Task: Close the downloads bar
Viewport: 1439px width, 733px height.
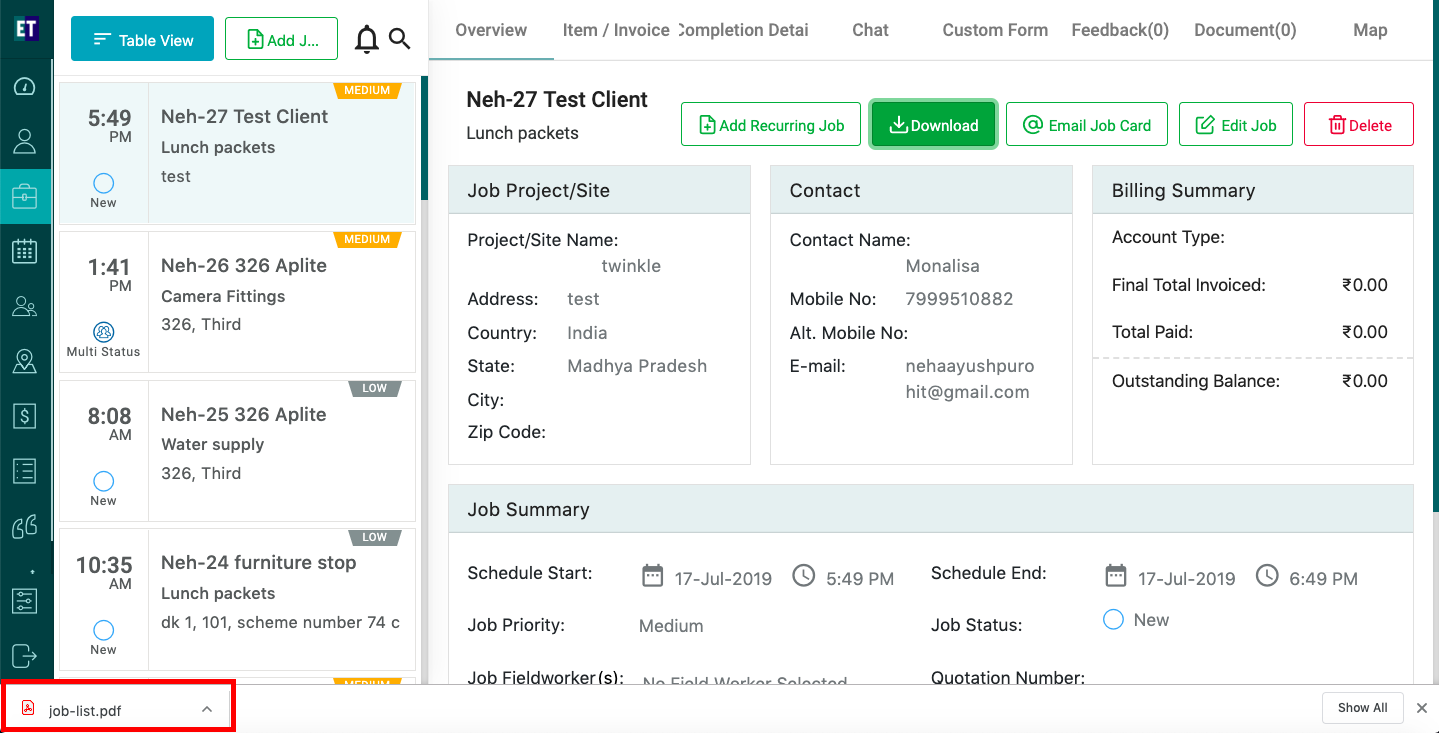Action: pos(1422,708)
